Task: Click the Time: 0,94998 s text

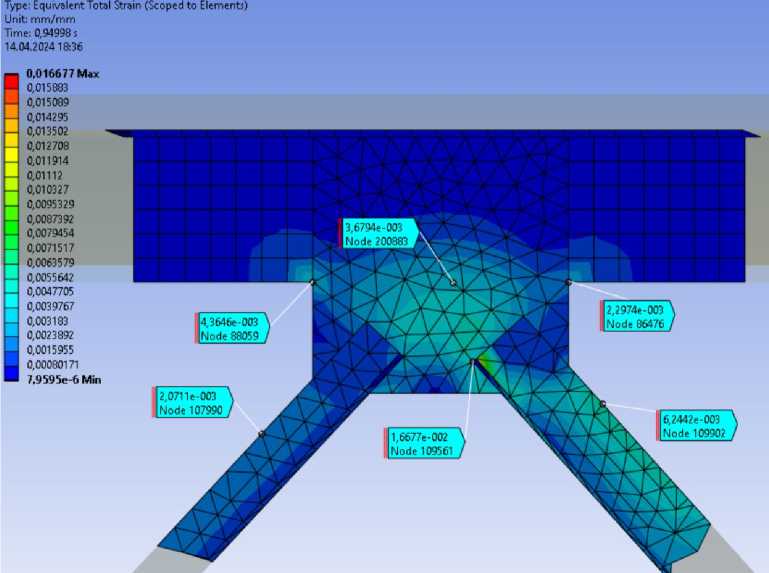Action: (41, 33)
